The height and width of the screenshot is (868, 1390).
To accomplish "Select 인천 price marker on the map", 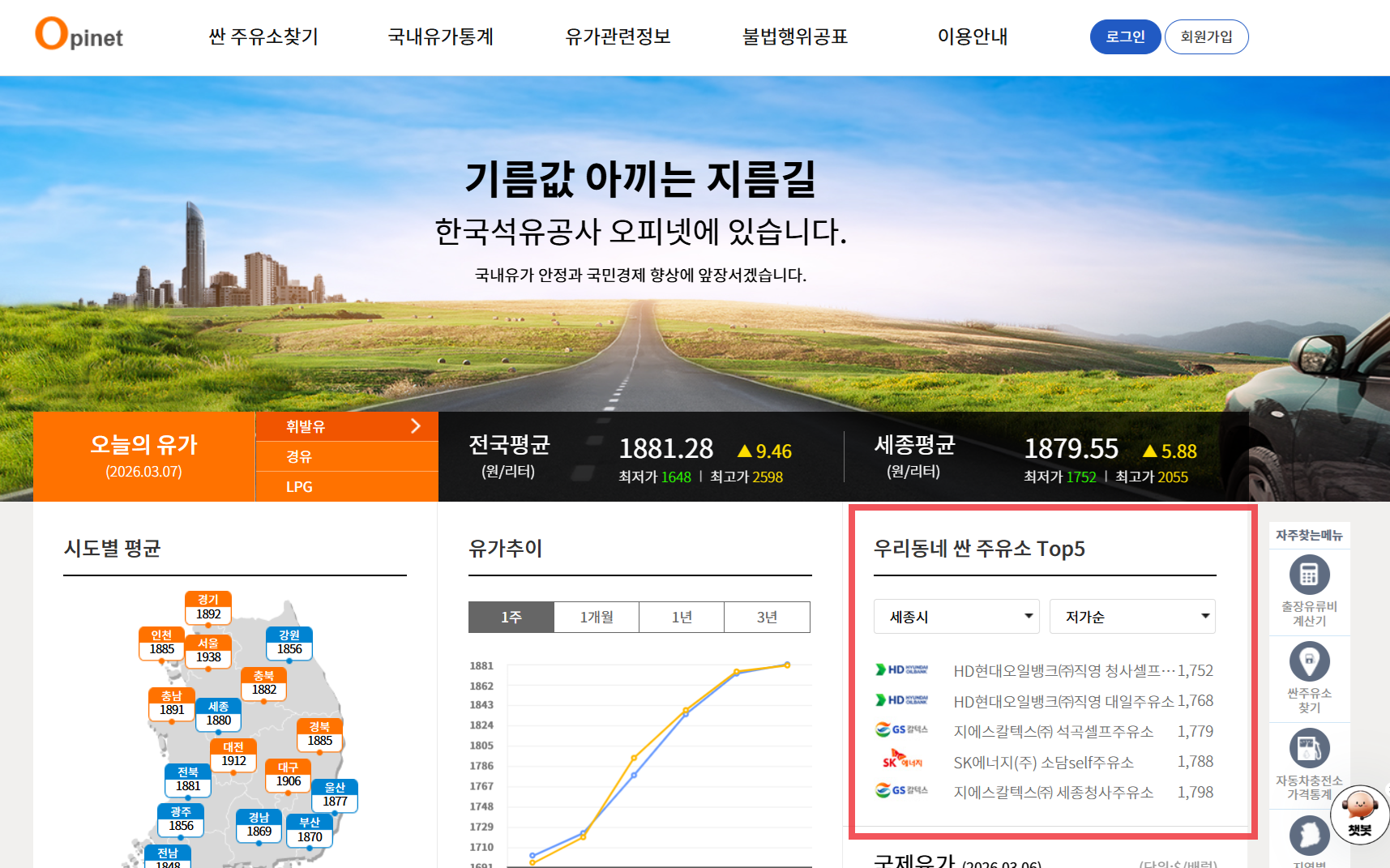I will [161, 643].
